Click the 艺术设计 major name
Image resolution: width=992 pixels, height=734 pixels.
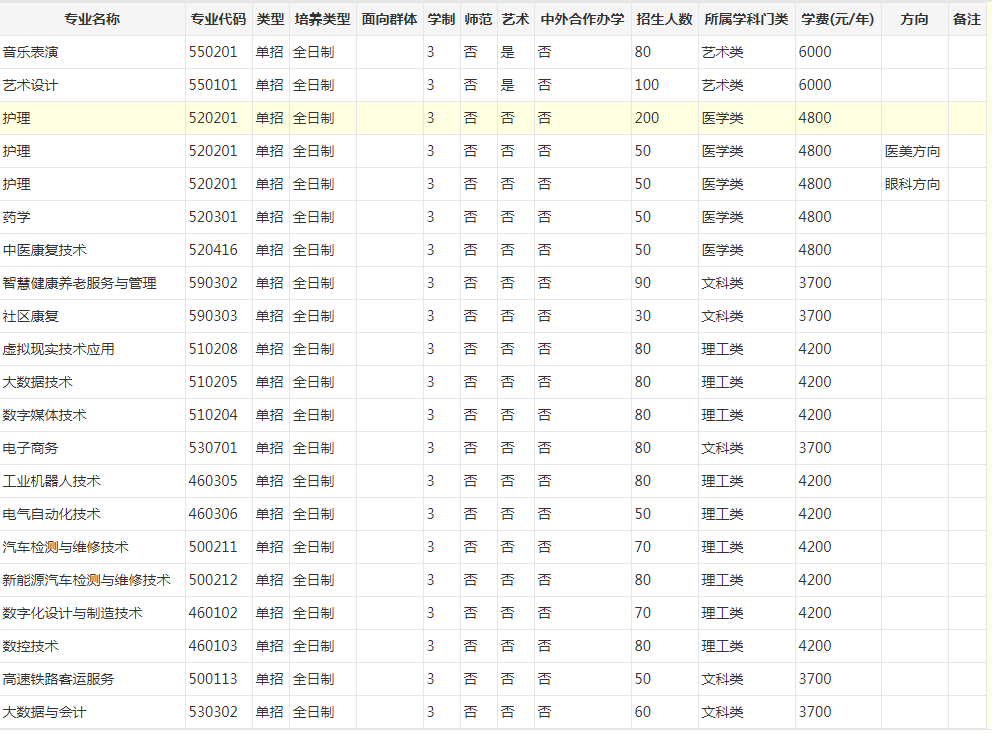[x=31, y=85]
